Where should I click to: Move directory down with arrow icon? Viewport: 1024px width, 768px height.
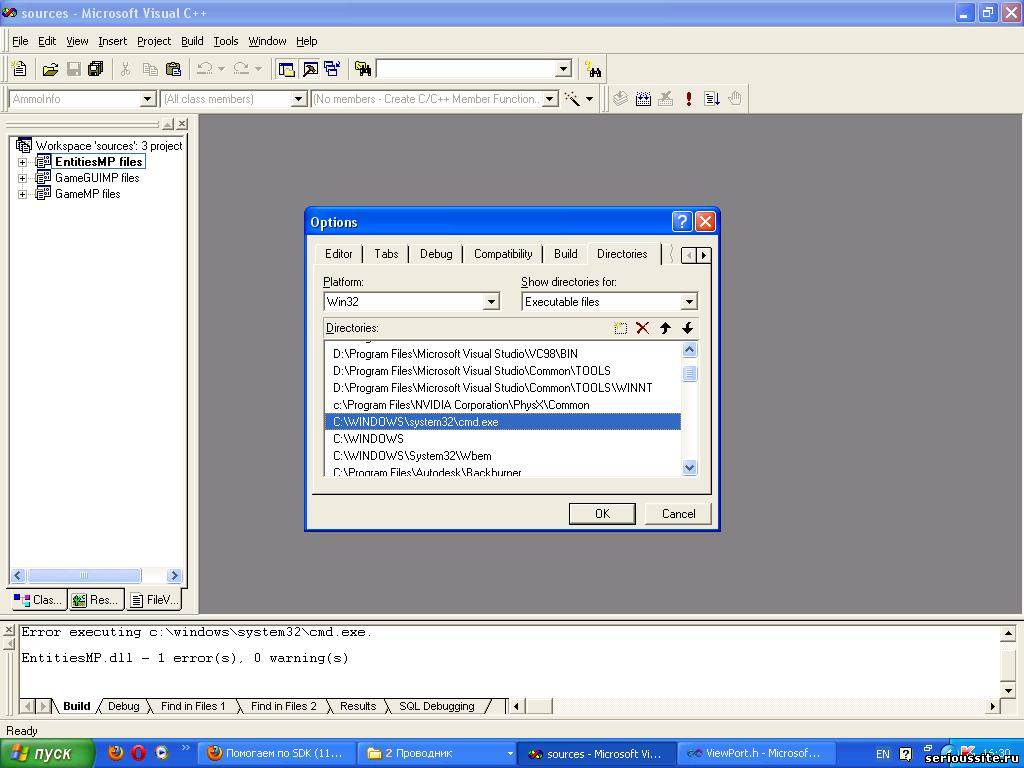point(687,328)
